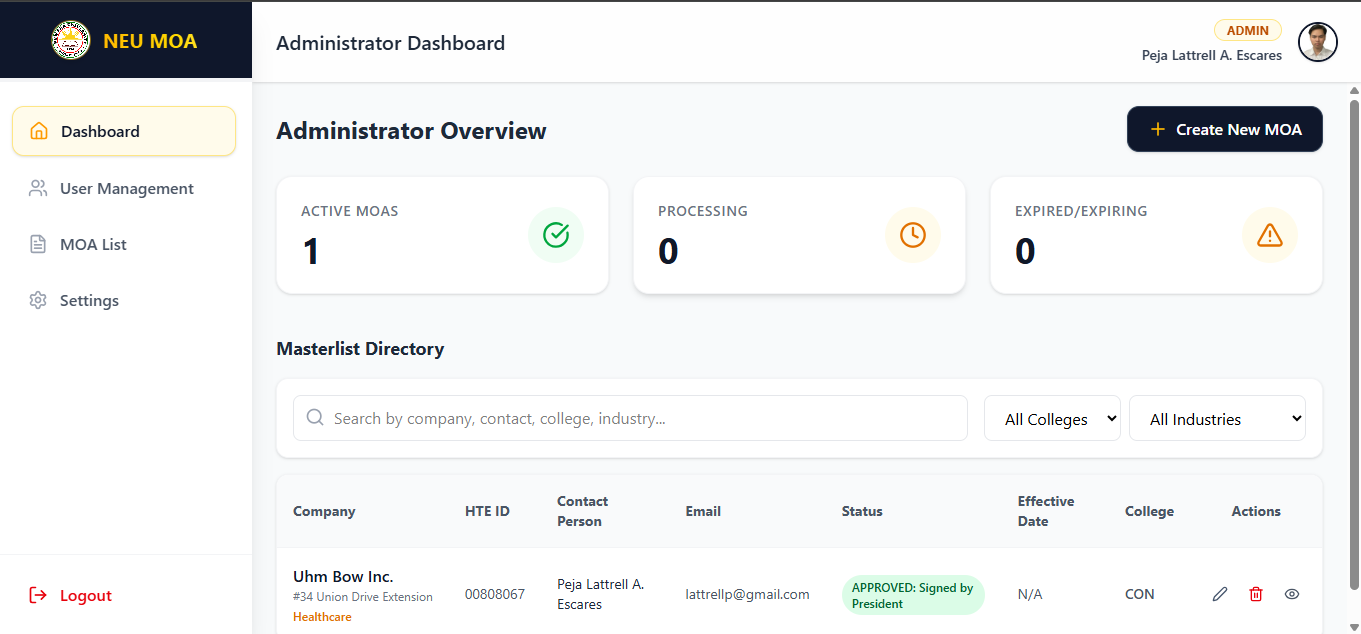1361x634 pixels.
Task: Click the masterlist search input field
Action: (630, 418)
